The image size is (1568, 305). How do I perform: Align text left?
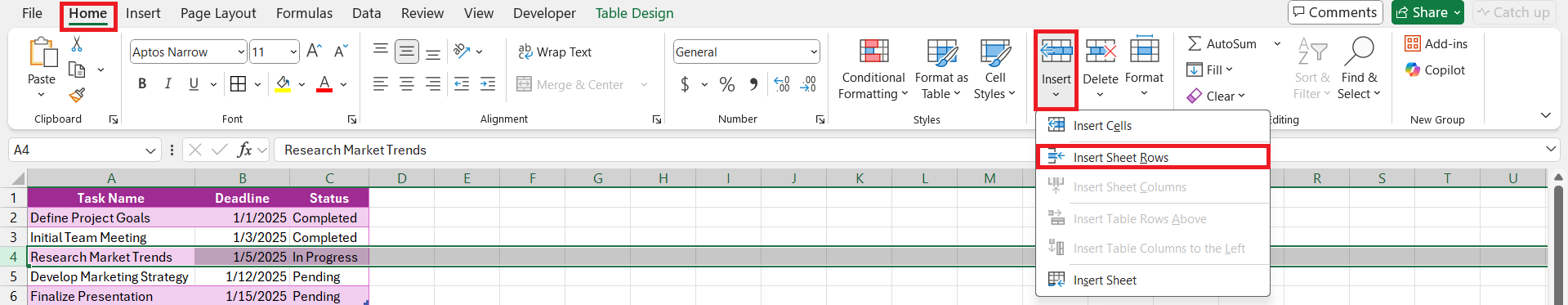point(381,83)
